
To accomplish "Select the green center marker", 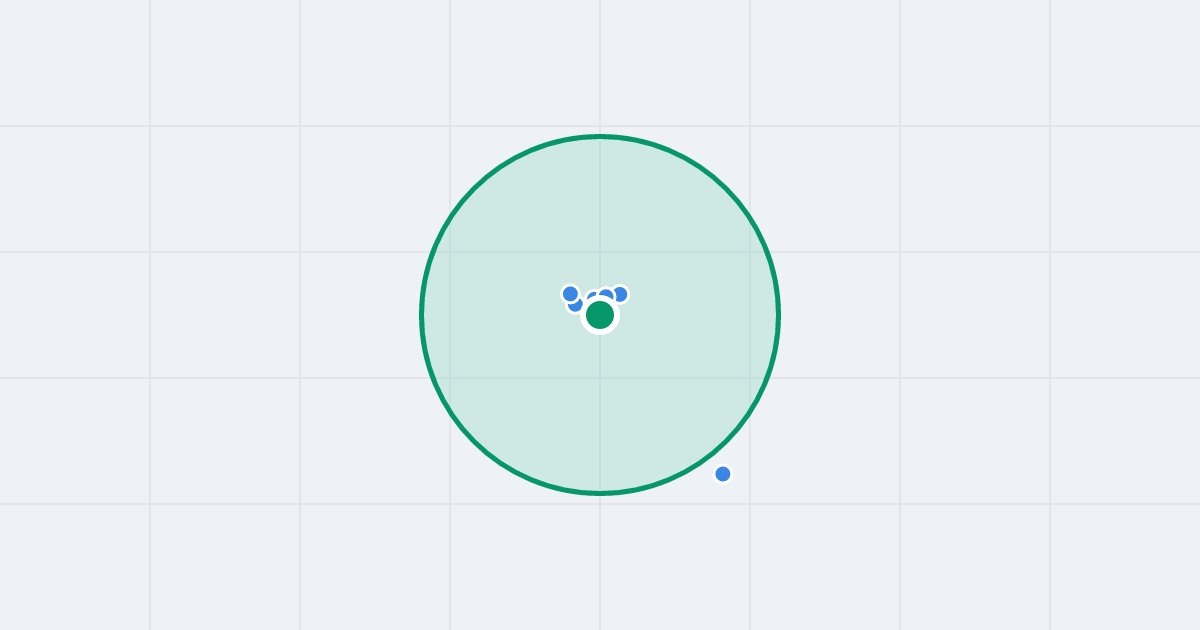I will point(600,315).
